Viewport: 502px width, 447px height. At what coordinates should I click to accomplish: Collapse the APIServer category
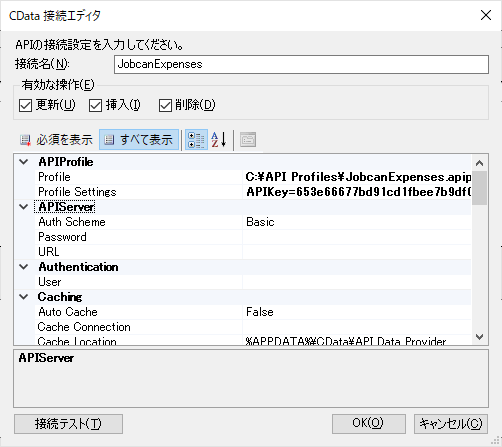point(24,207)
